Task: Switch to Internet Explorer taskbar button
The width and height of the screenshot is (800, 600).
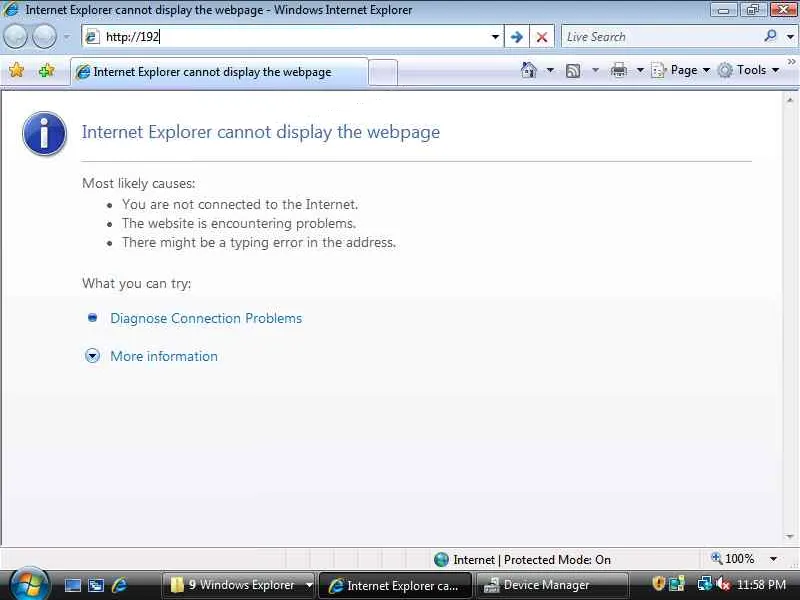Action: (x=395, y=585)
